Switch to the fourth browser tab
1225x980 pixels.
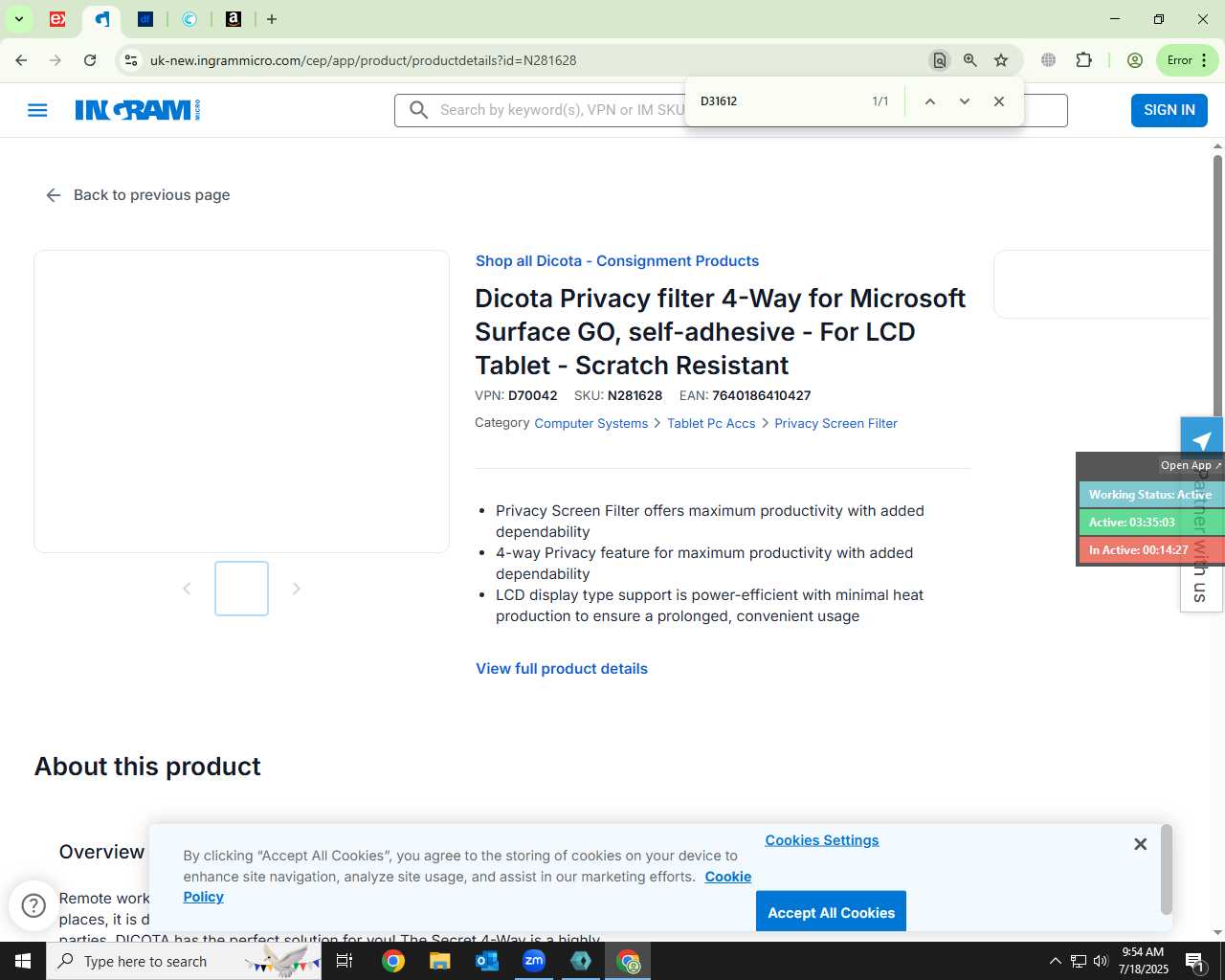point(189,19)
